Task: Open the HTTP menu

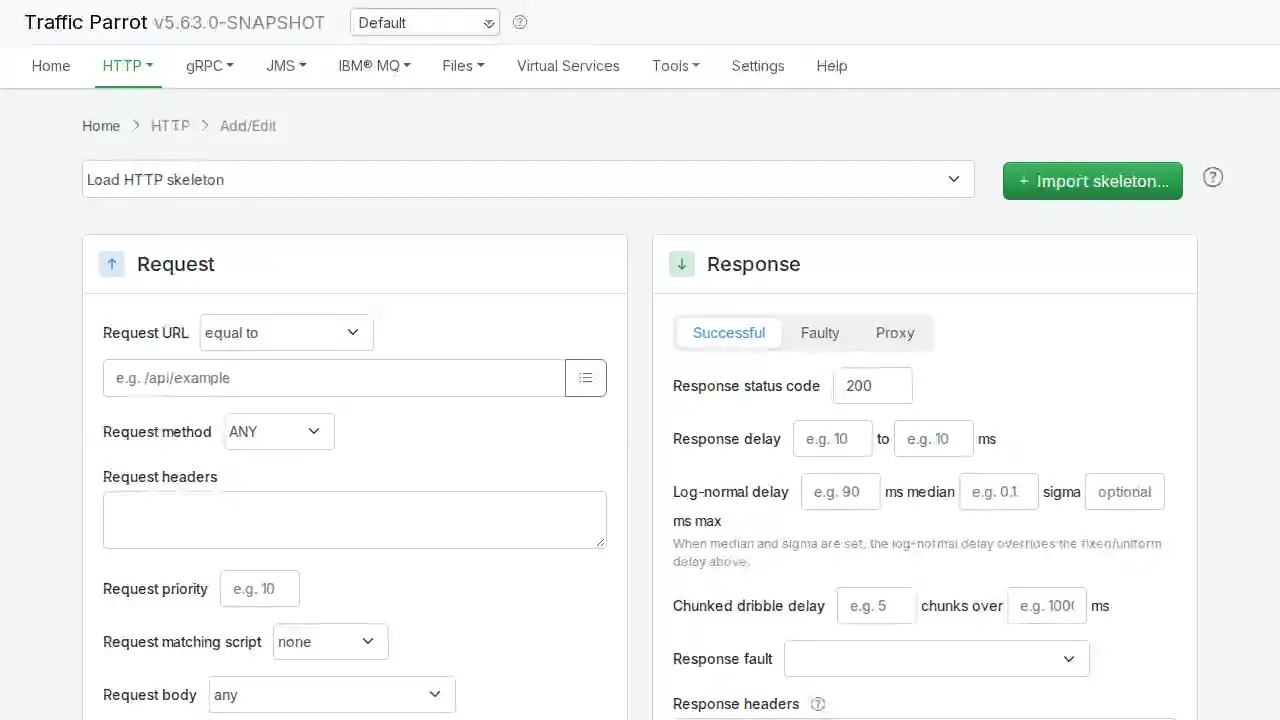Action: (x=128, y=66)
